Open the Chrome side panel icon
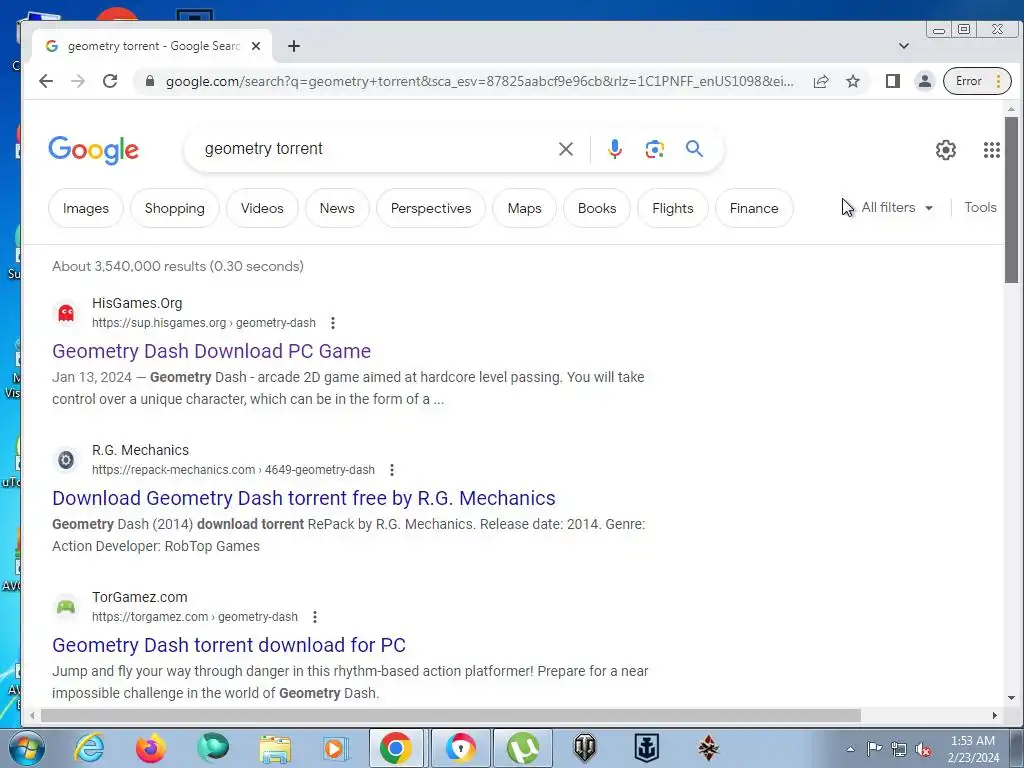1024x768 pixels. coord(893,81)
